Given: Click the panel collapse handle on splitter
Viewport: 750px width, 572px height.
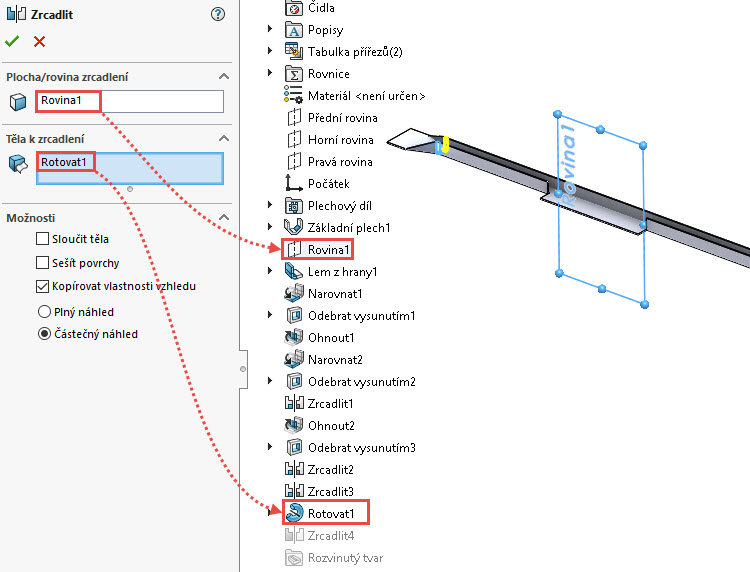Looking at the screenshot, I should 243,369.
